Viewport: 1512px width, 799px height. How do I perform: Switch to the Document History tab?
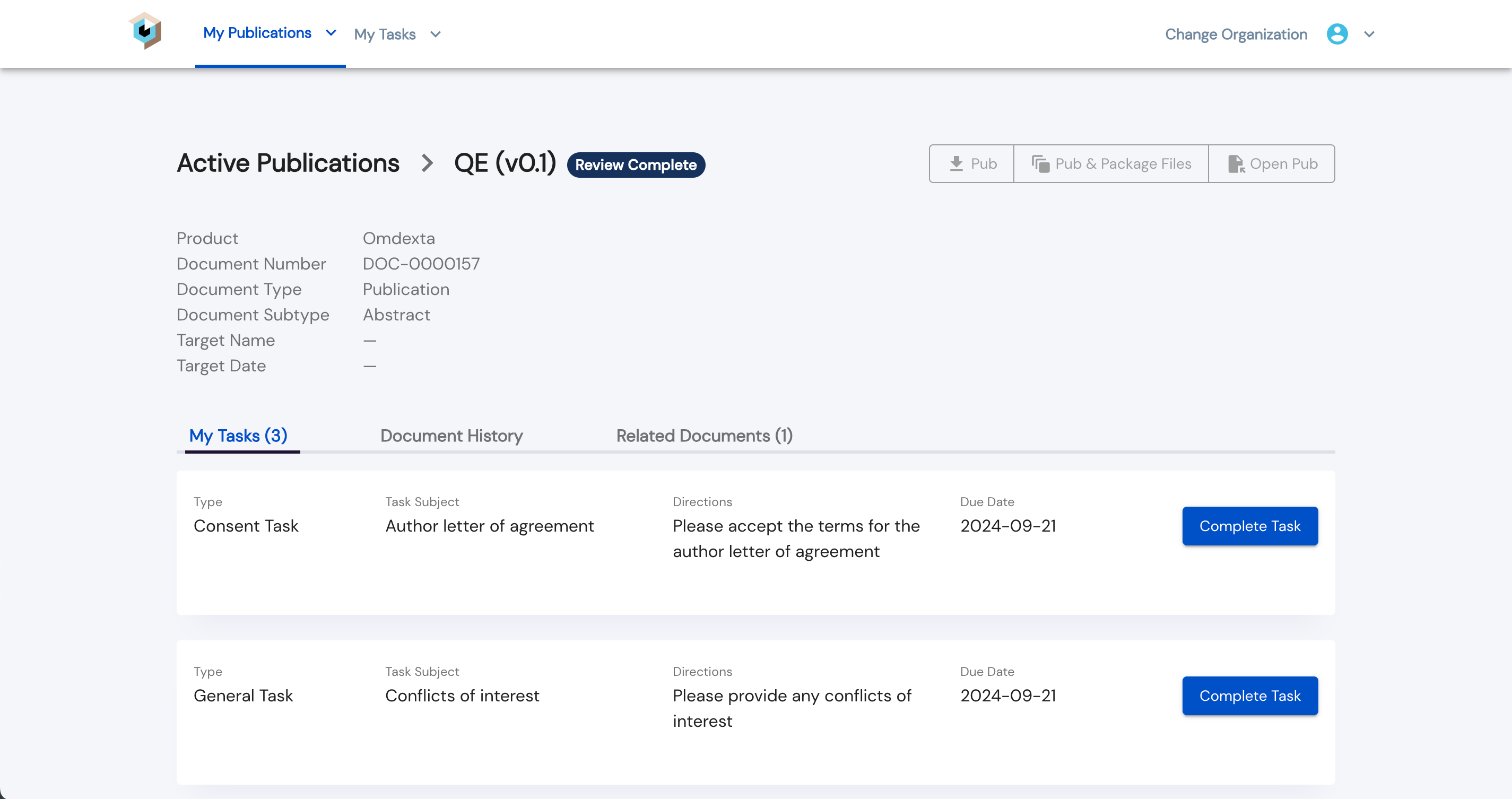(451, 436)
